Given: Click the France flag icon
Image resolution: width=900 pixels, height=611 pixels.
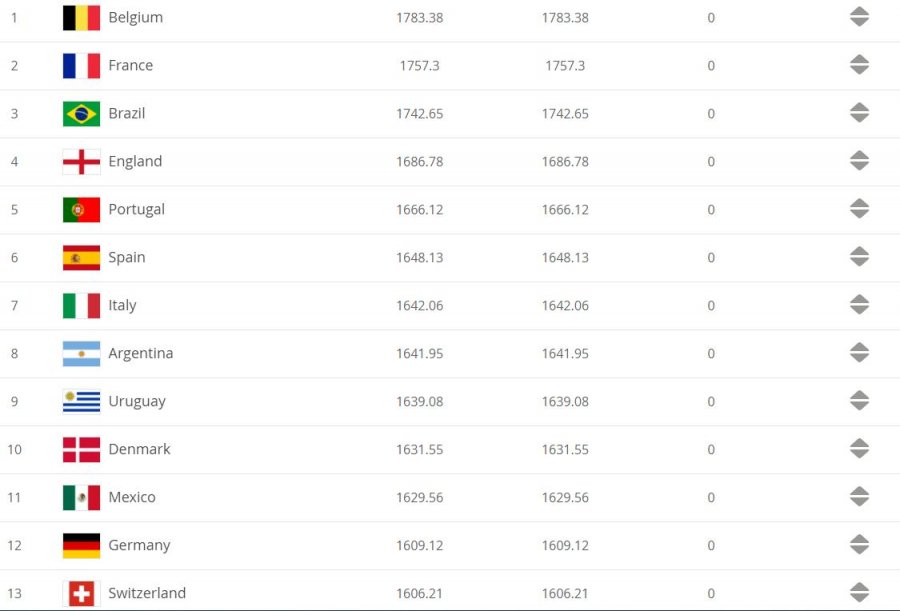Looking at the screenshot, I should 82,65.
